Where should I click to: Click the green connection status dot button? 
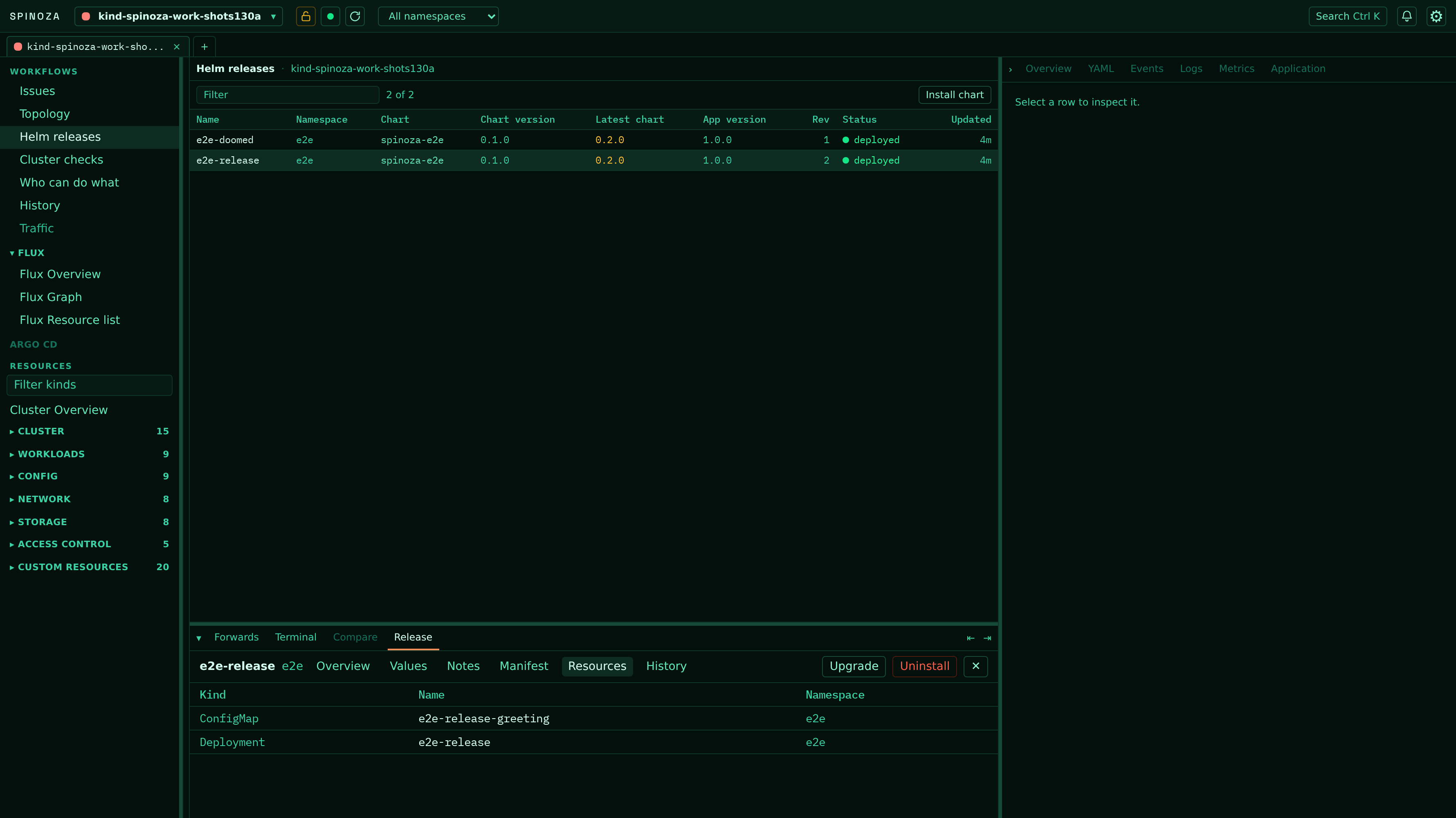click(x=330, y=16)
